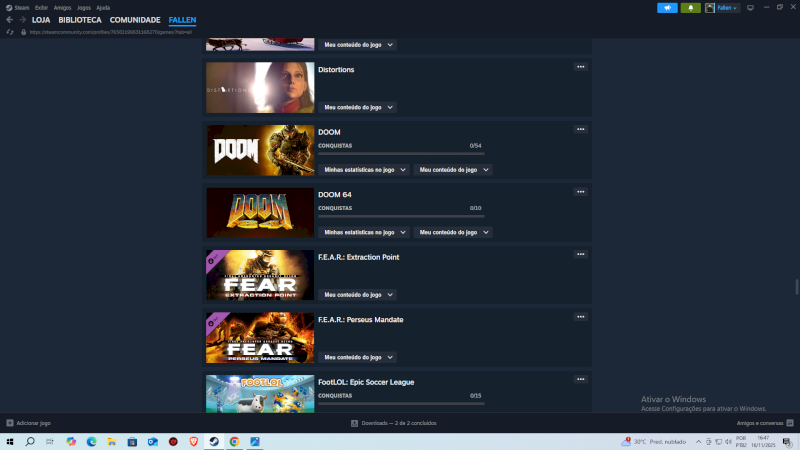
Task: Expand F.E.A.R.: Extraction Point game content dropdown
Action: [358, 294]
